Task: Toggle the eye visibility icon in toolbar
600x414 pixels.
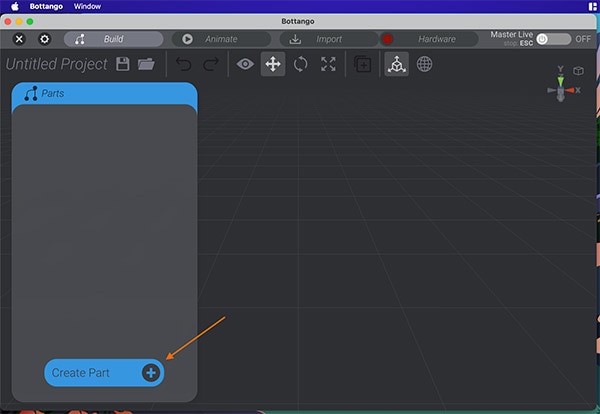Action: [x=245, y=64]
